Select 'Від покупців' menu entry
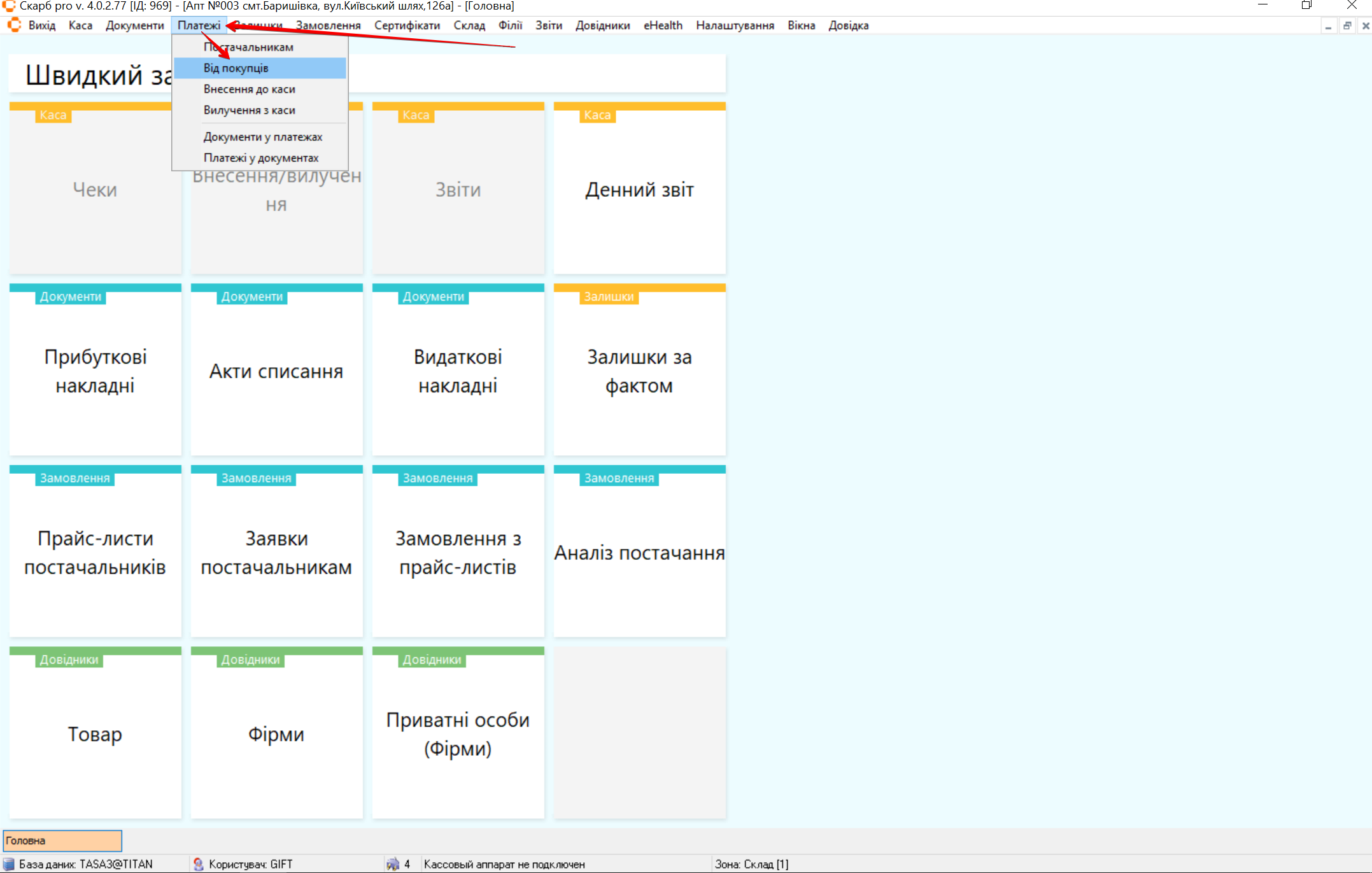The width and height of the screenshot is (1372, 873). point(236,68)
